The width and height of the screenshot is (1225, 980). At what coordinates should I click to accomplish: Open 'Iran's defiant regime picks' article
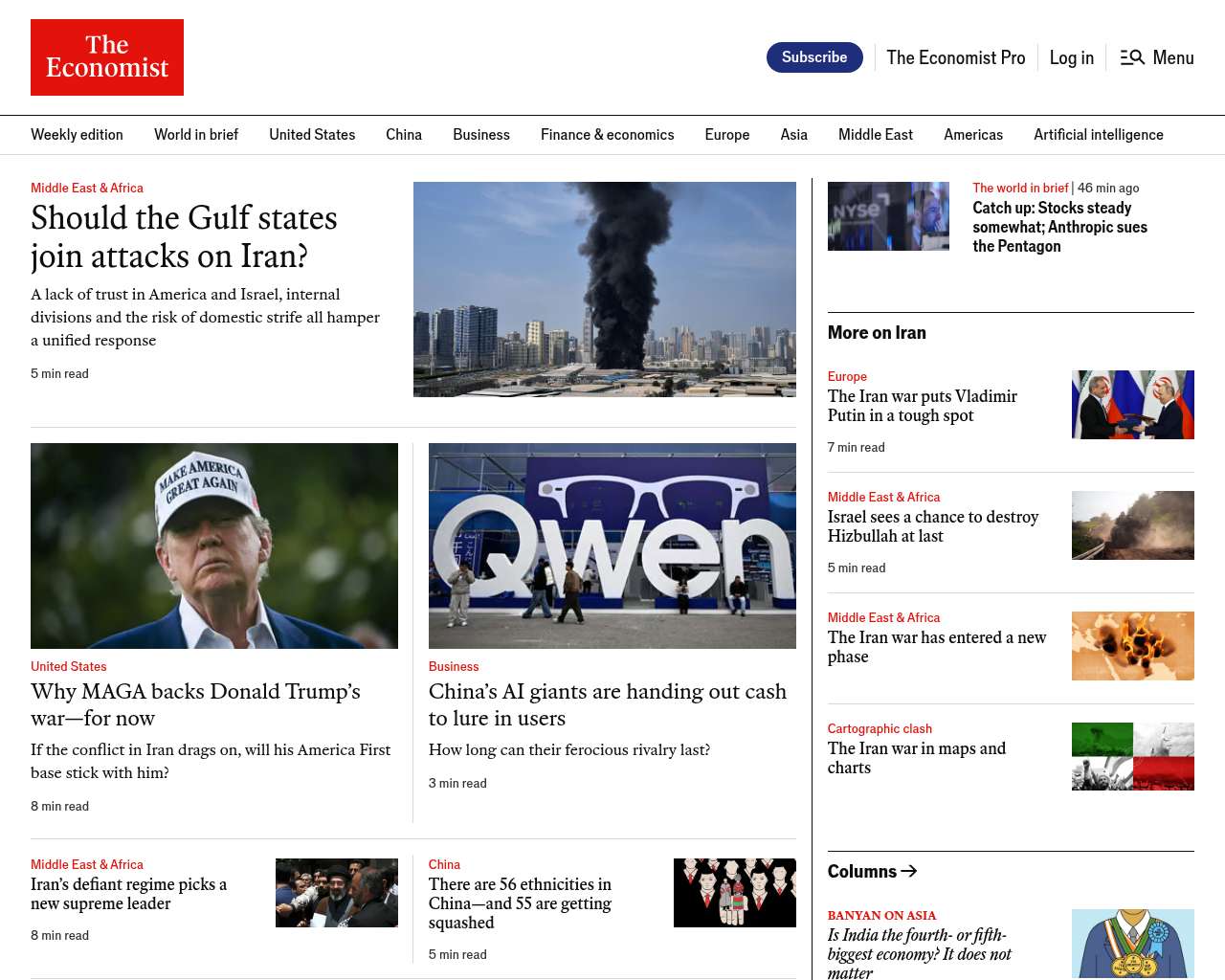point(128,894)
